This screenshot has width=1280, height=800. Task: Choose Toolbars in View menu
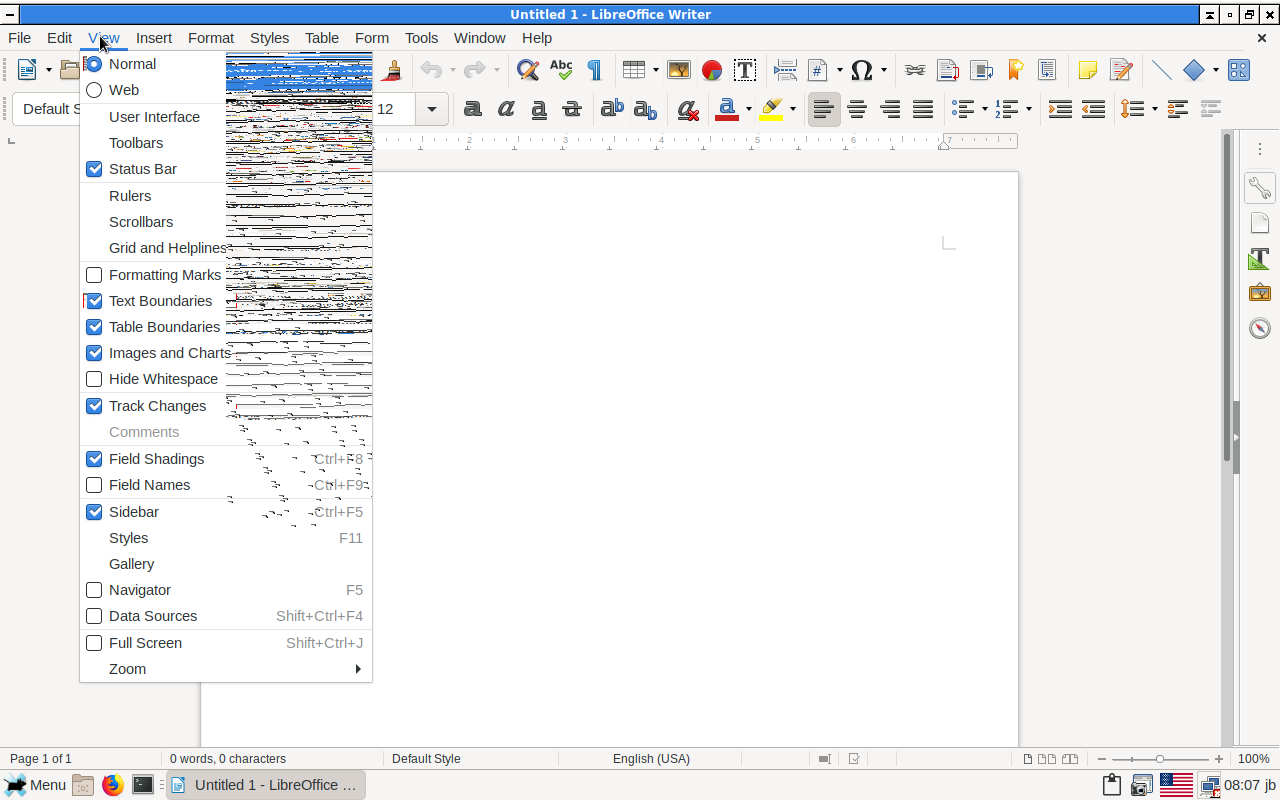pyautogui.click(x=226, y=143)
